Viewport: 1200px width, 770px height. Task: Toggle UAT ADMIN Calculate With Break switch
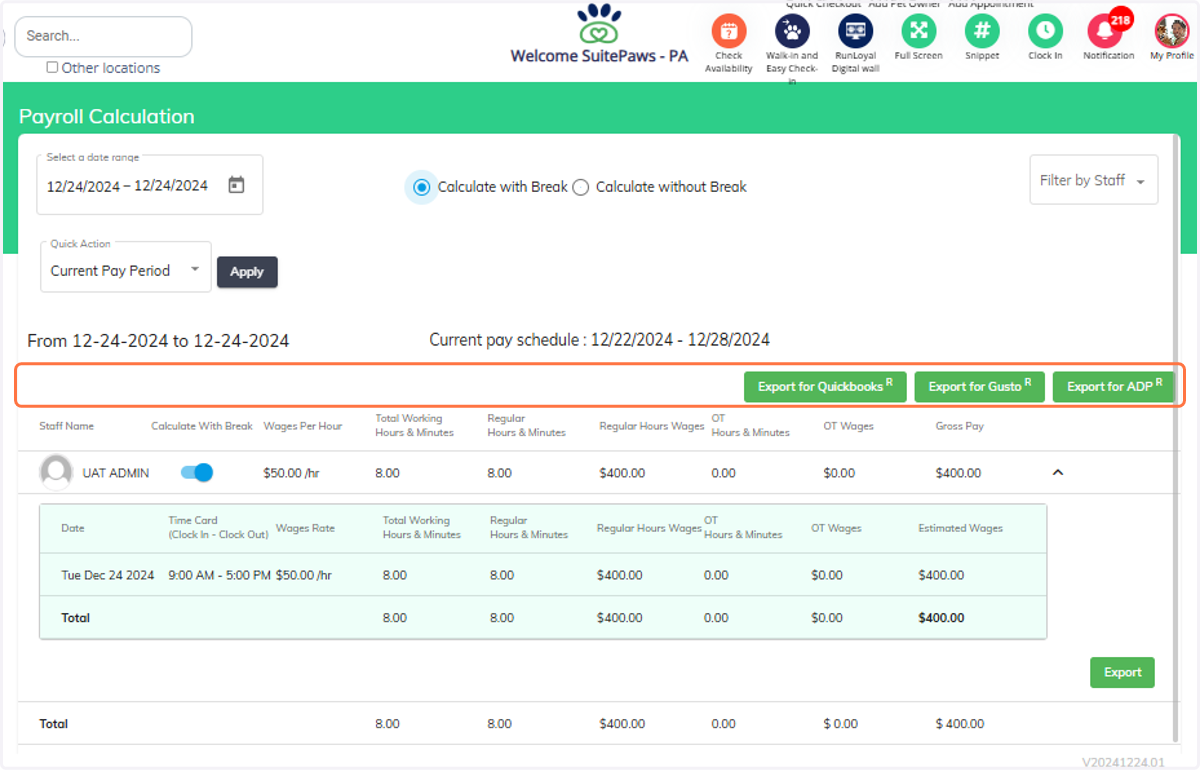point(197,472)
